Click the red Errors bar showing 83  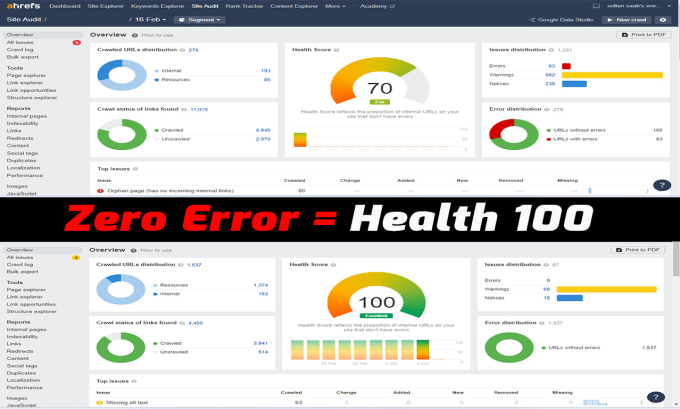[x=566, y=66]
